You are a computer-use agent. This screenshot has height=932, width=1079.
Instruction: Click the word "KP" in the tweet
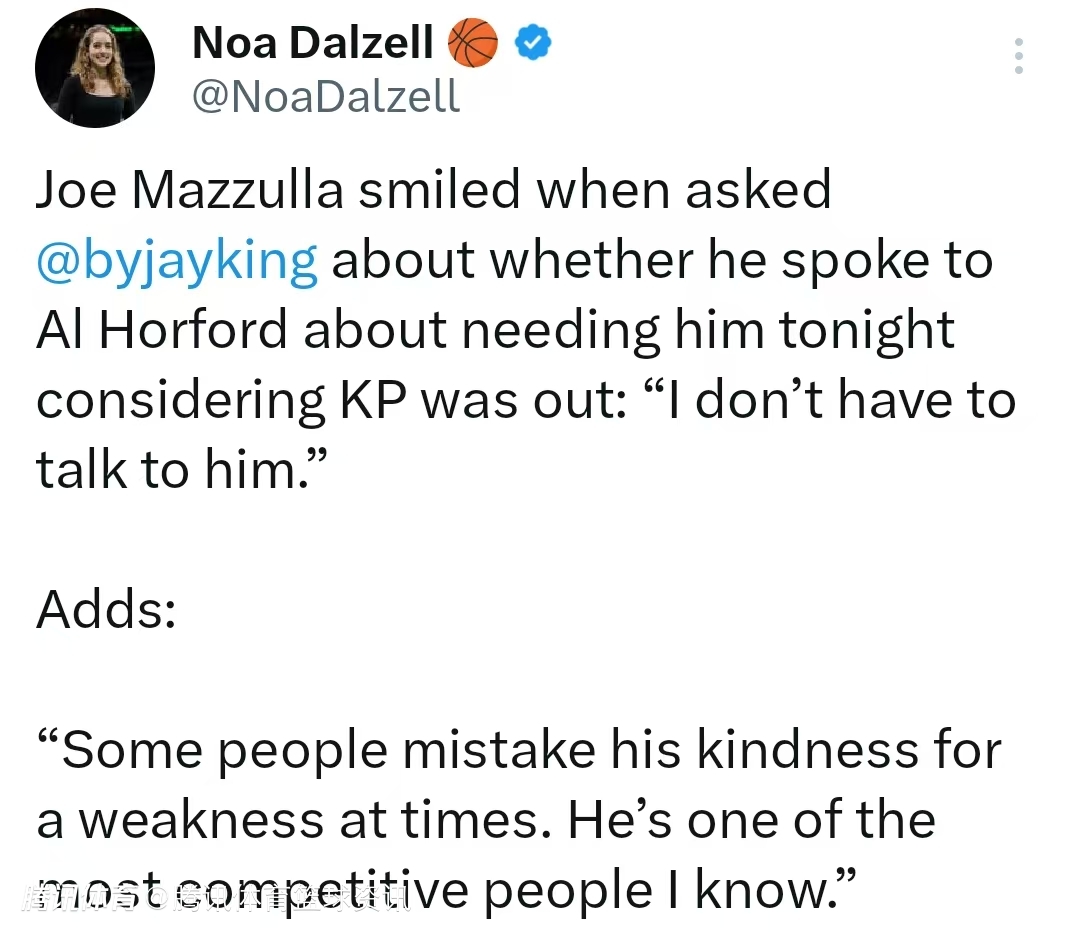pos(371,400)
